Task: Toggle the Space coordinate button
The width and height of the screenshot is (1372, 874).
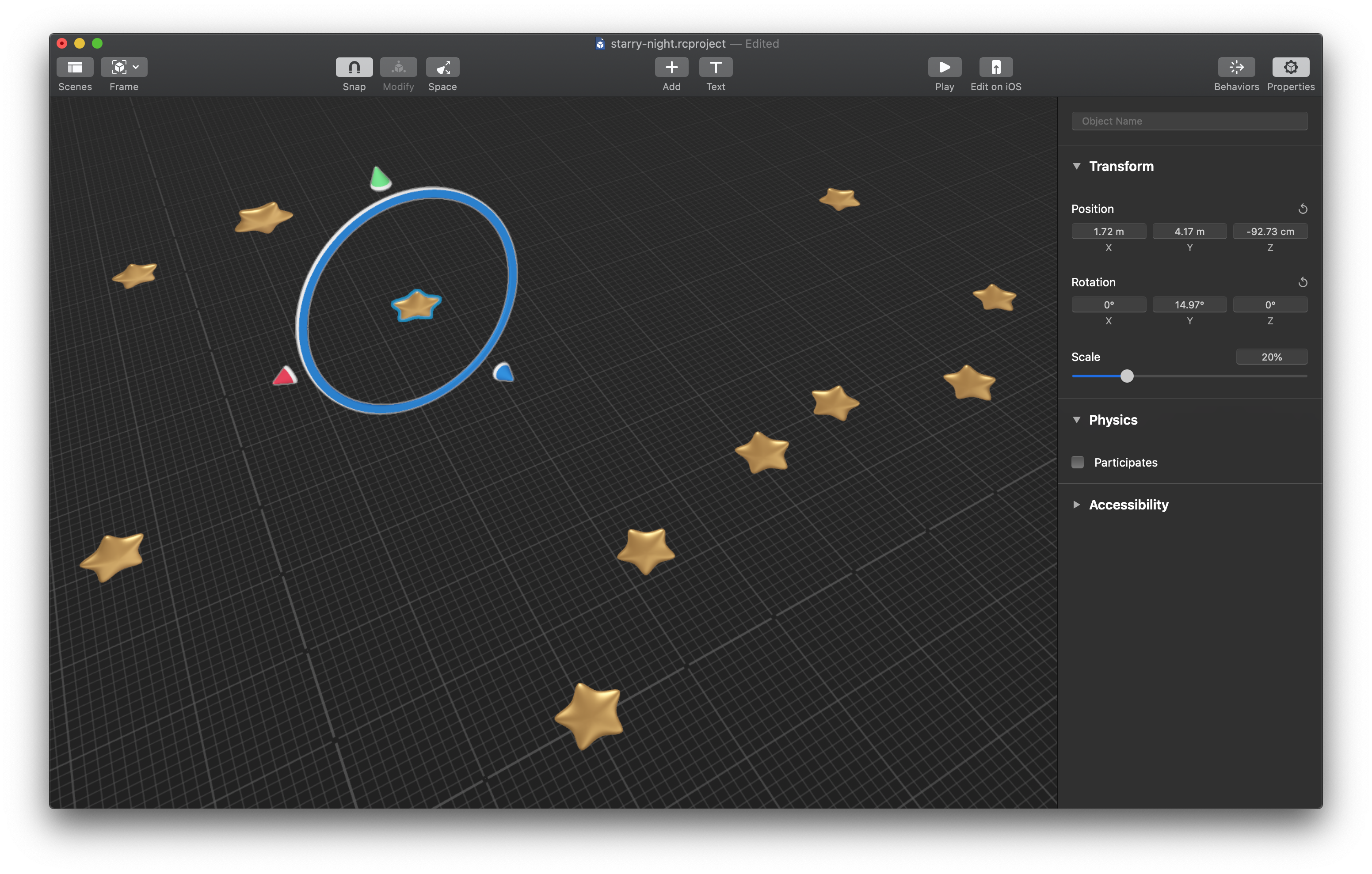Action: 443,67
